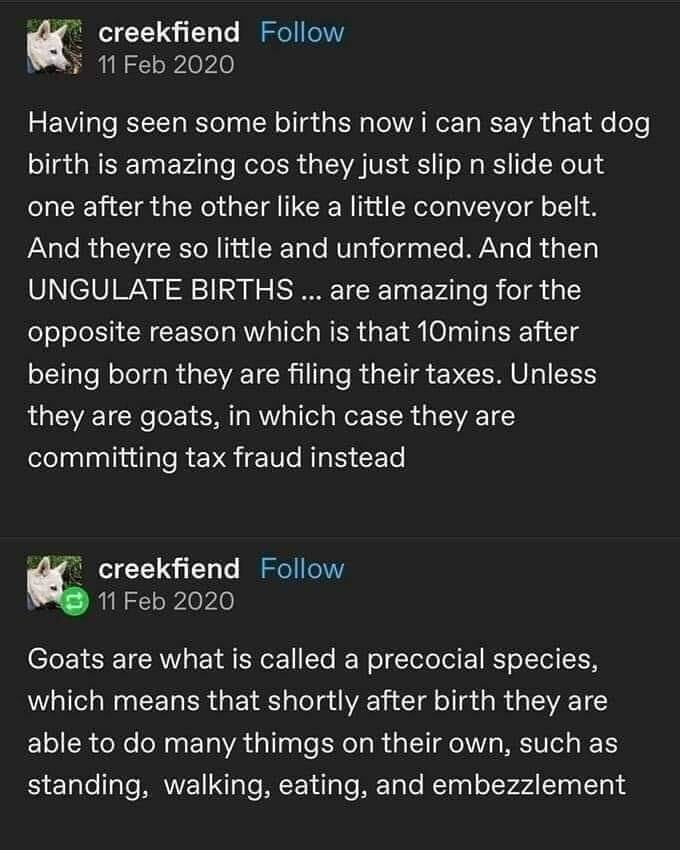
Task: Follow creekfiend from the first post
Action: [x=301, y=32]
